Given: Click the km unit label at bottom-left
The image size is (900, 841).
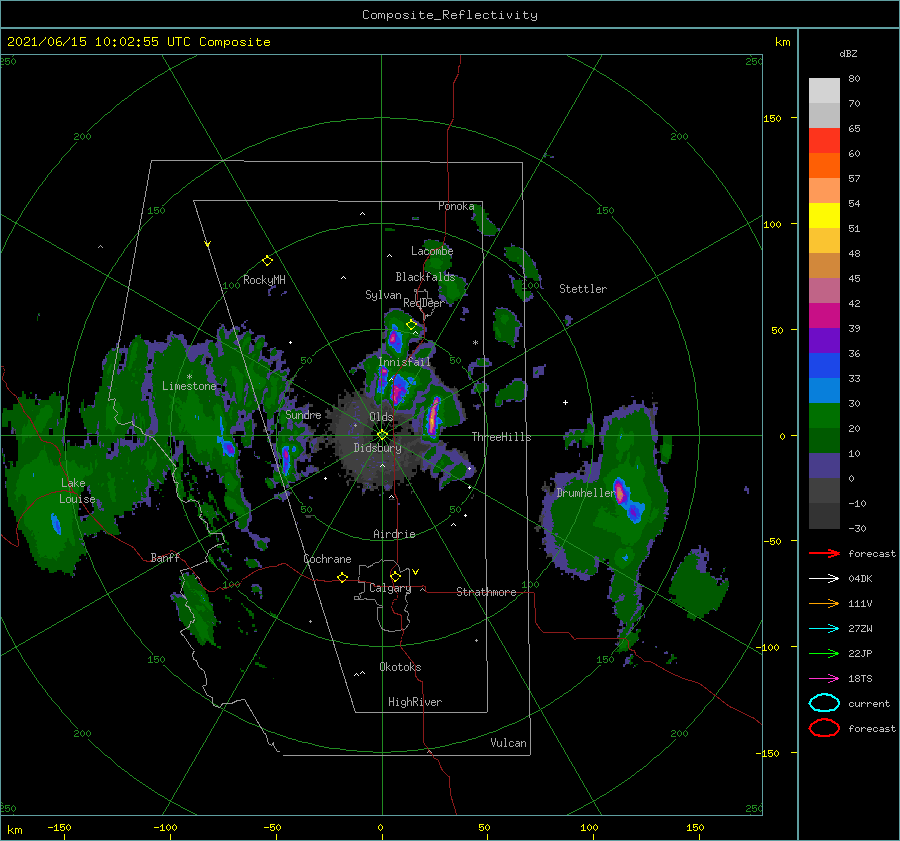Looking at the screenshot, I should click(x=14, y=830).
